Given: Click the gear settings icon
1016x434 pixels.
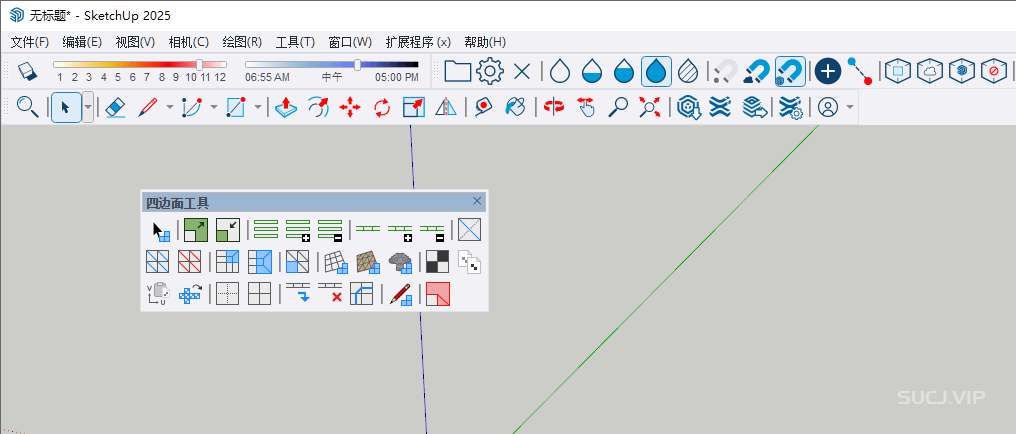Looking at the screenshot, I should click(490, 71).
